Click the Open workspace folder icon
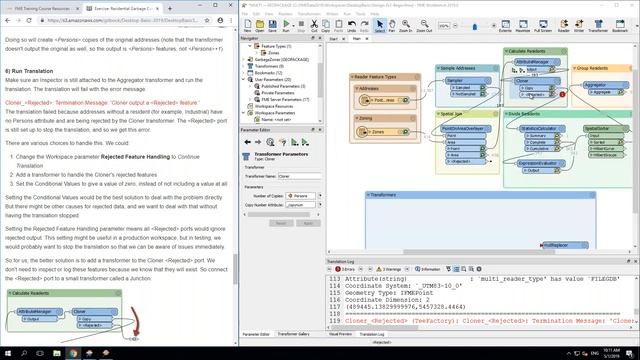 pyautogui.click(x=260, y=25)
